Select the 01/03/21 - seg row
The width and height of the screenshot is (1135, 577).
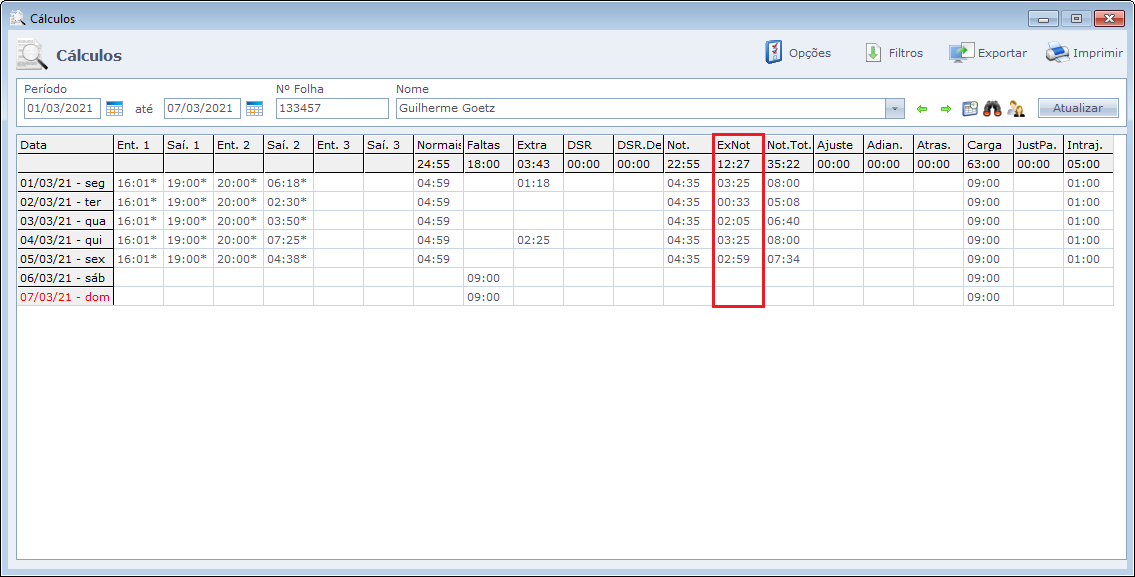(62, 183)
